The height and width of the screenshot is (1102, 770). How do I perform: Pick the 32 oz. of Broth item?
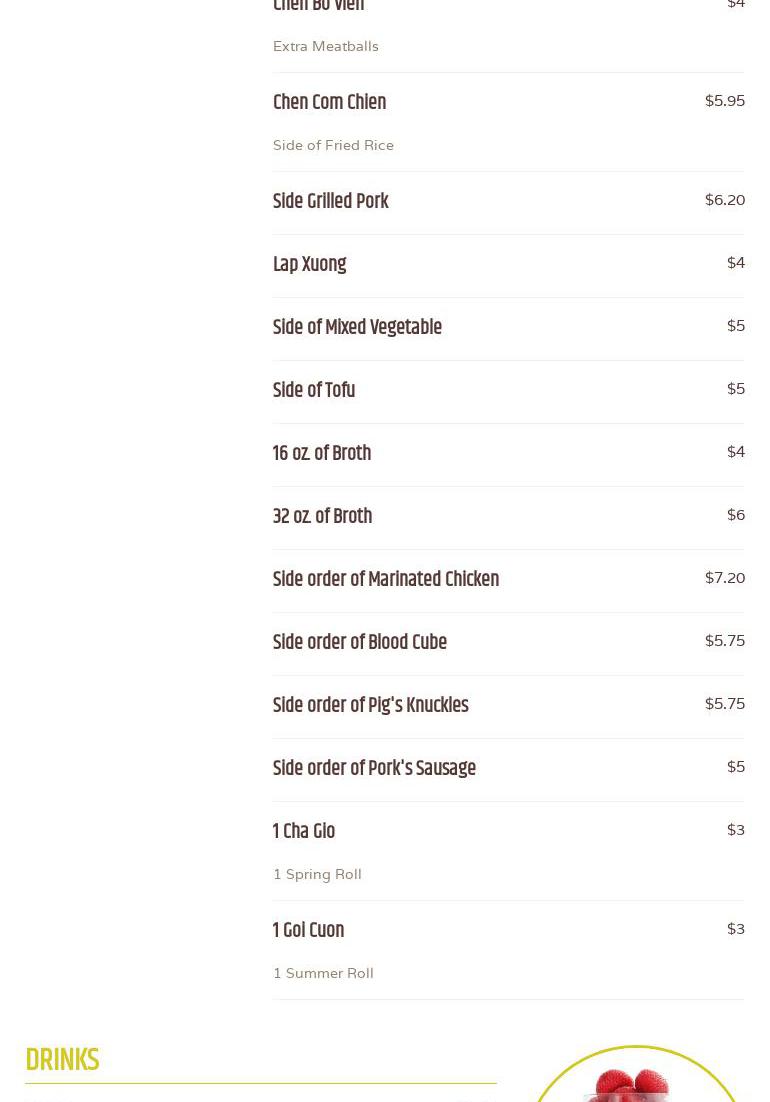click(x=322, y=517)
